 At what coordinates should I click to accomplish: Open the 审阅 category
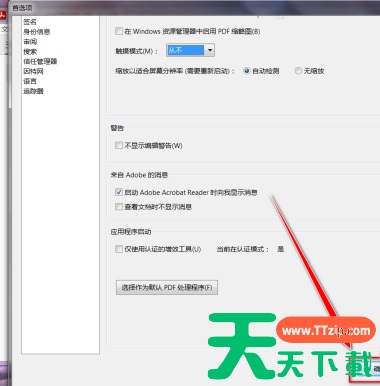[30, 42]
